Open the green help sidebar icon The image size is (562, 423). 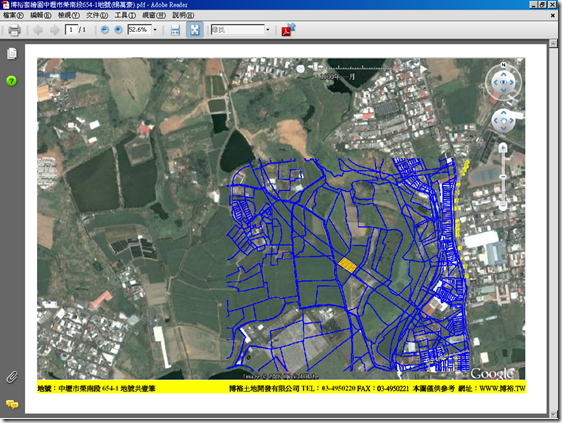click(x=11, y=81)
